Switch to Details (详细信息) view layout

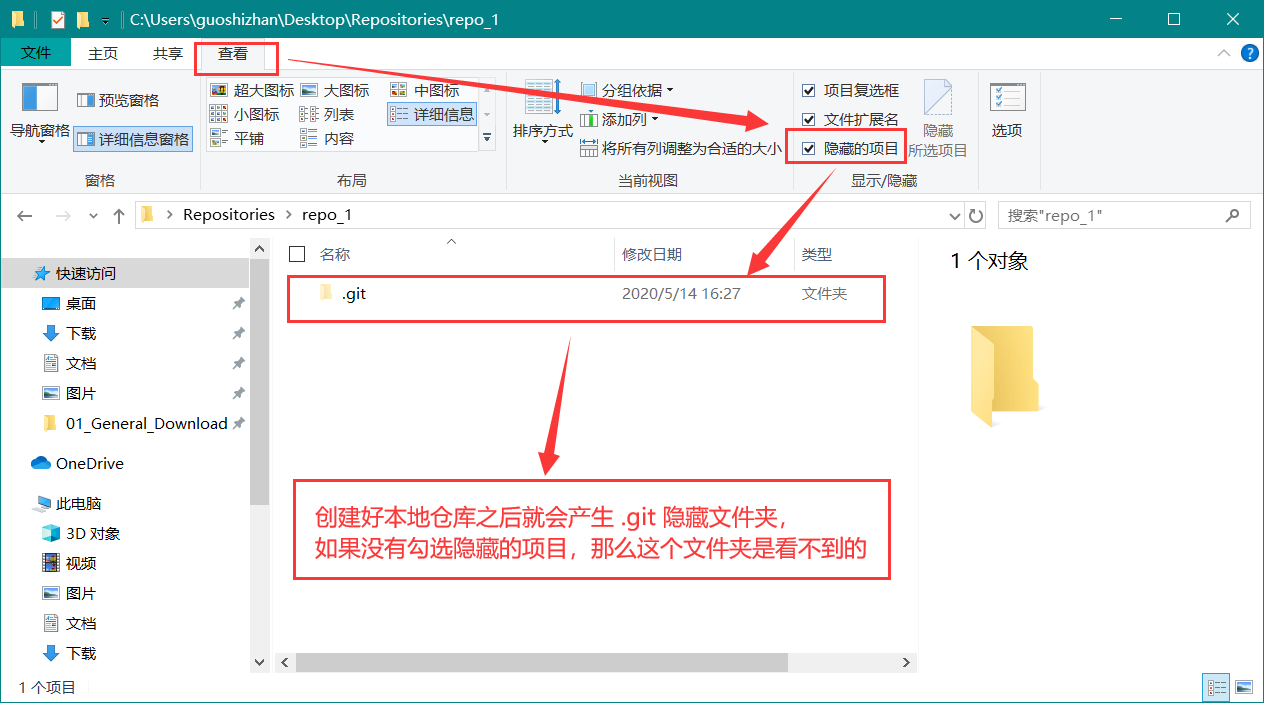[x=433, y=115]
